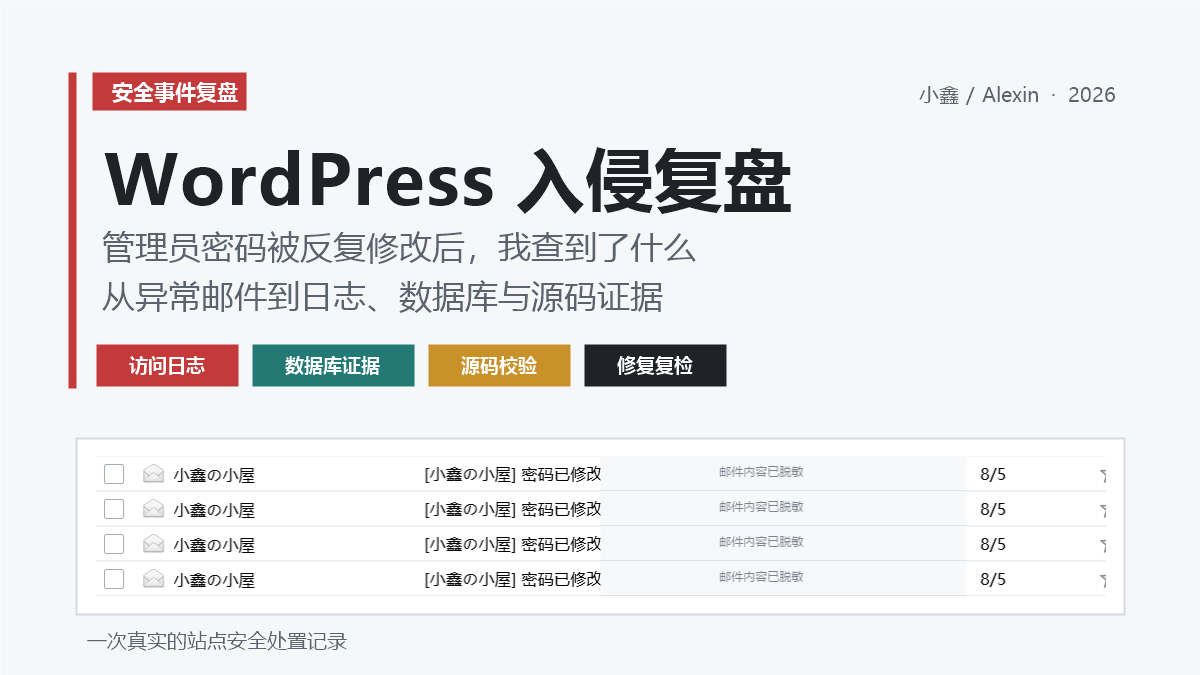
Task: Click the subtitle 管理员密码被反复修改后，我查到了什么
Action: pos(399,247)
